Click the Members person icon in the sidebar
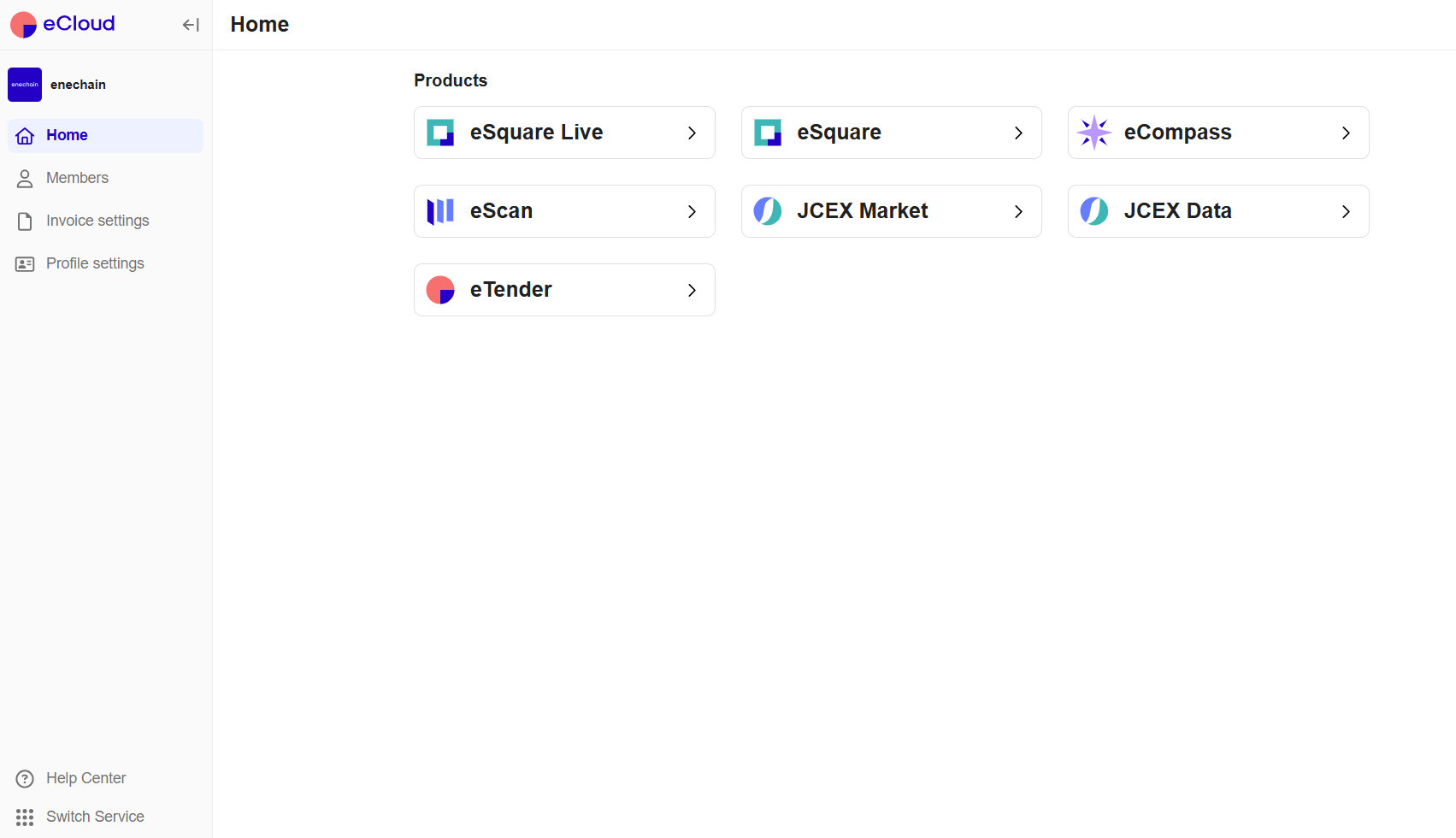 (24, 178)
